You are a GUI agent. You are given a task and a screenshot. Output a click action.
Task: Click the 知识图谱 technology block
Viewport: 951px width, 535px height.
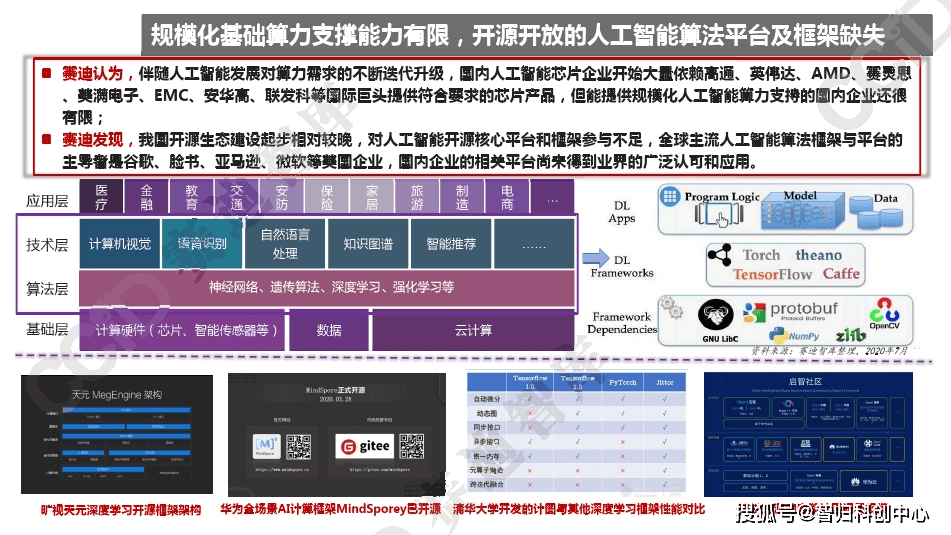[x=368, y=244]
